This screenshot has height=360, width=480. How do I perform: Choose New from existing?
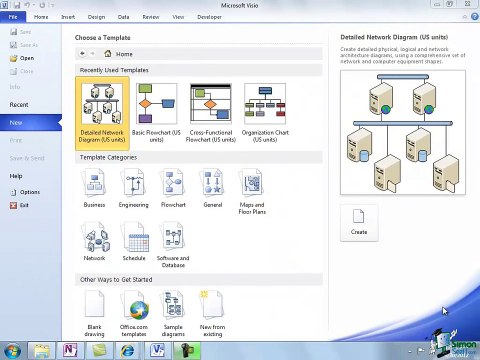212,314
